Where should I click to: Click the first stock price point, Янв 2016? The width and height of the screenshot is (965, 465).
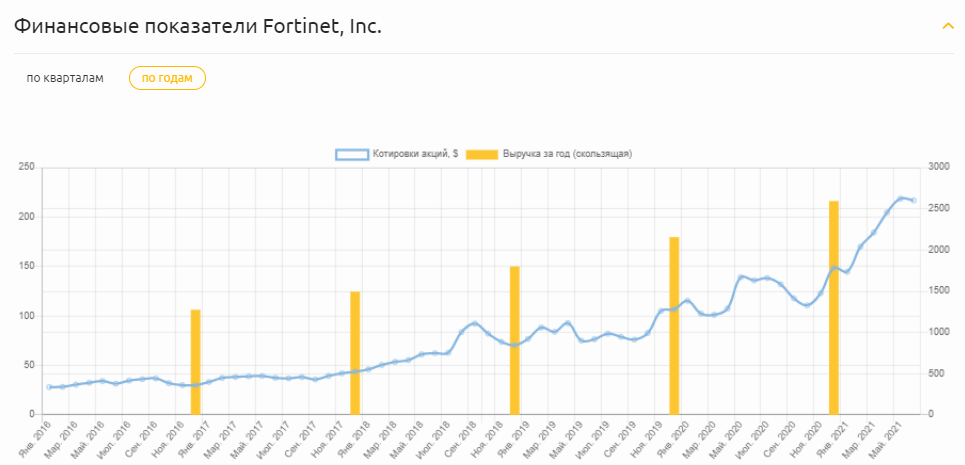click(x=49, y=387)
